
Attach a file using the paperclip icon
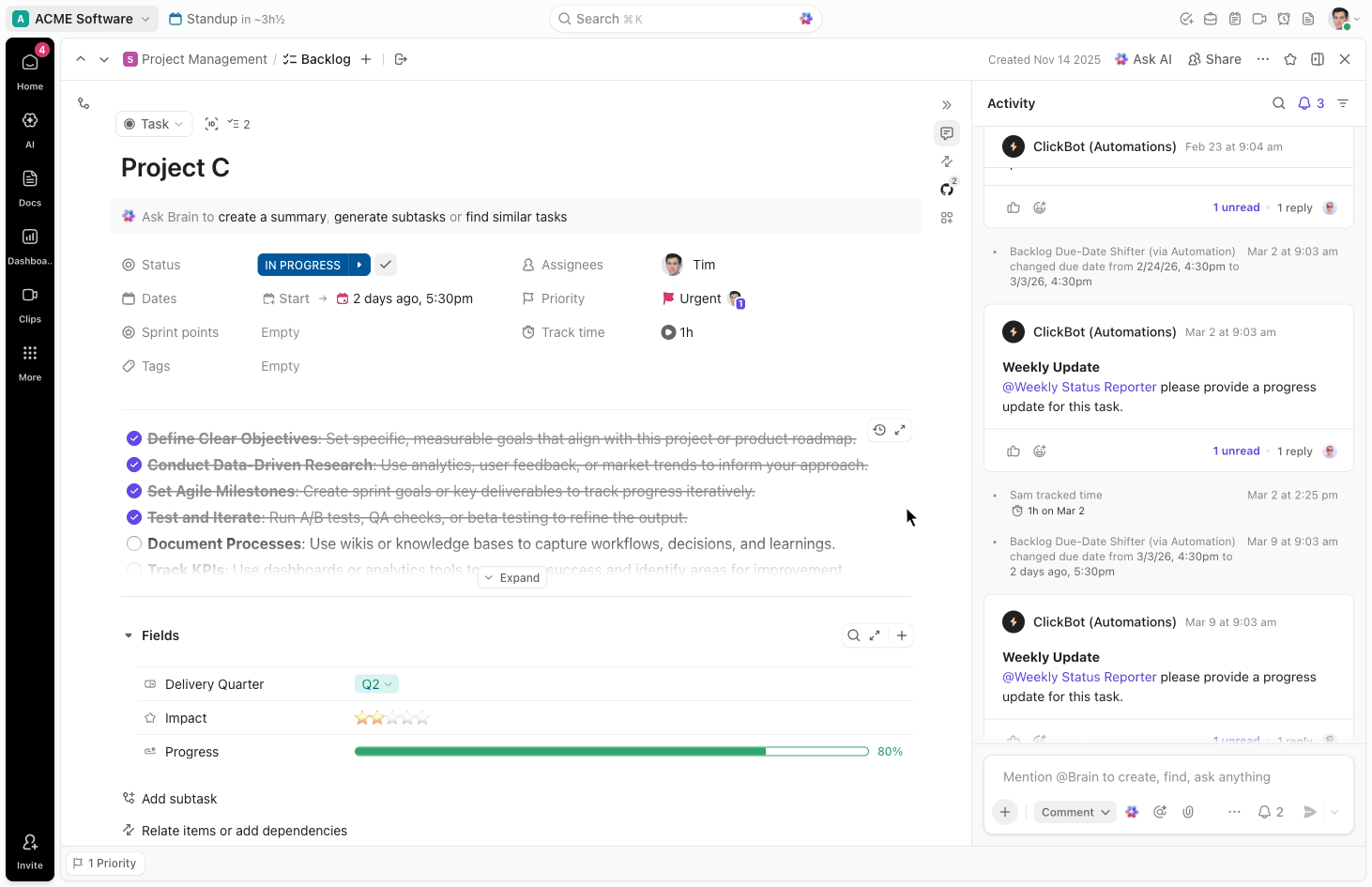pos(1188,812)
